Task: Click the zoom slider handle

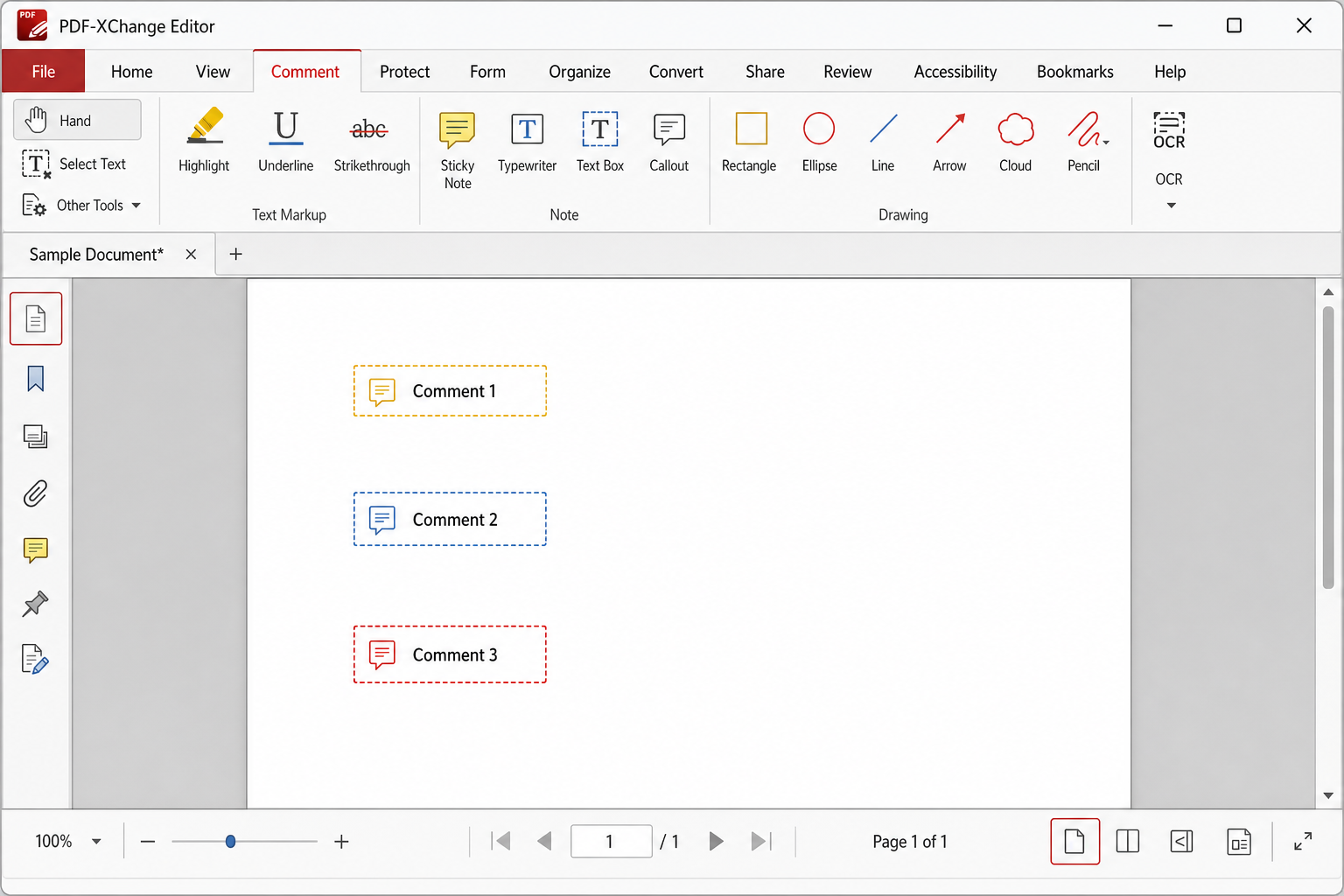Action: click(x=230, y=842)
